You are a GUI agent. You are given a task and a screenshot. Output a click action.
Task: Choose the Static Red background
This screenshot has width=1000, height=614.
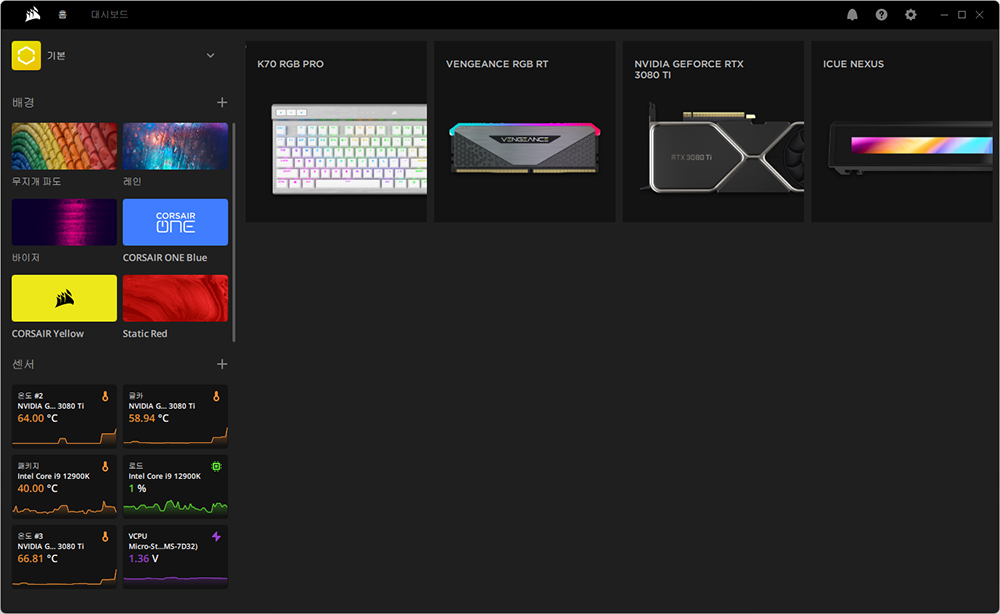[175, 298]
